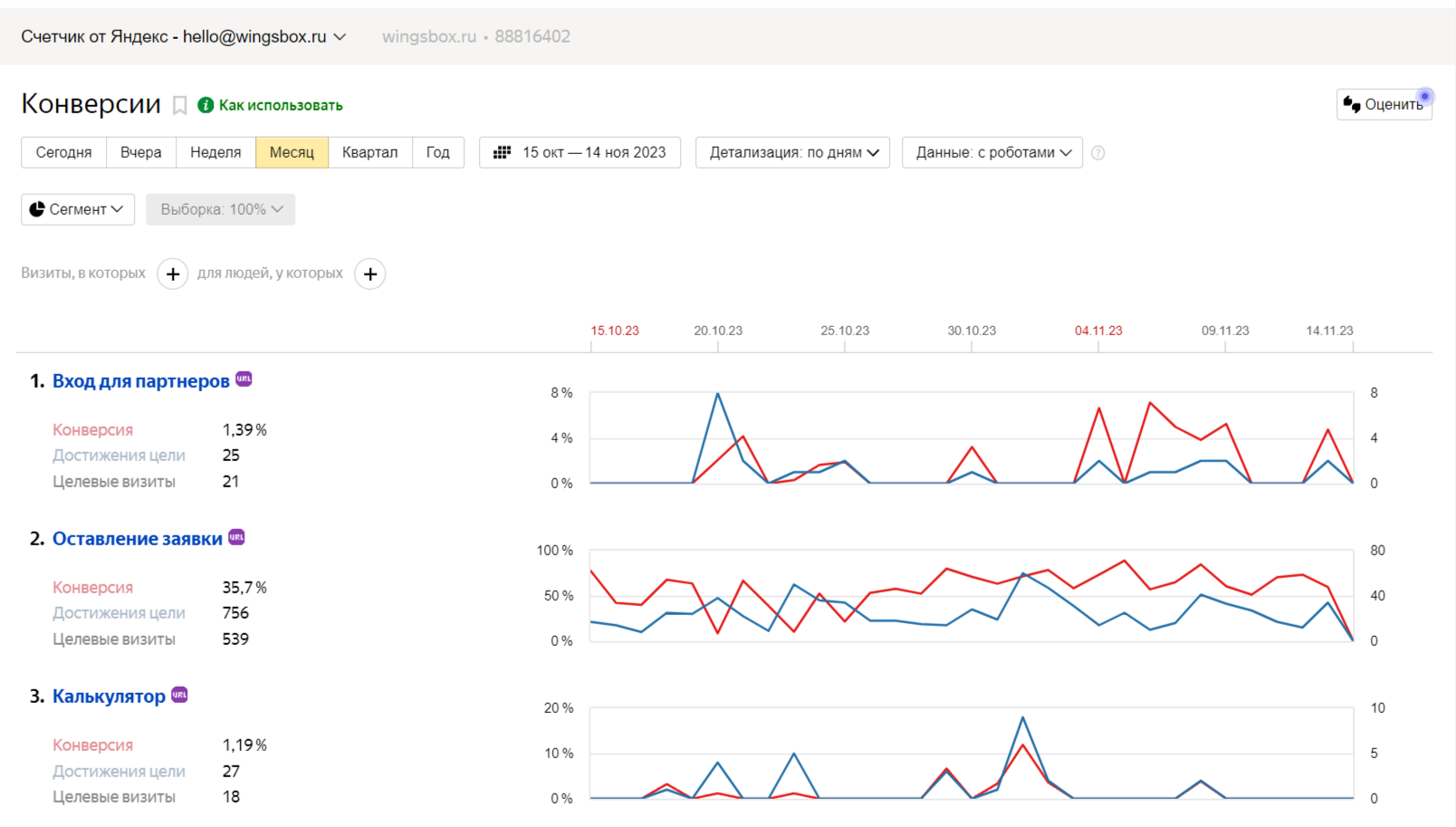Click URL badge next to Калькулятор

(x=179, y=694)
